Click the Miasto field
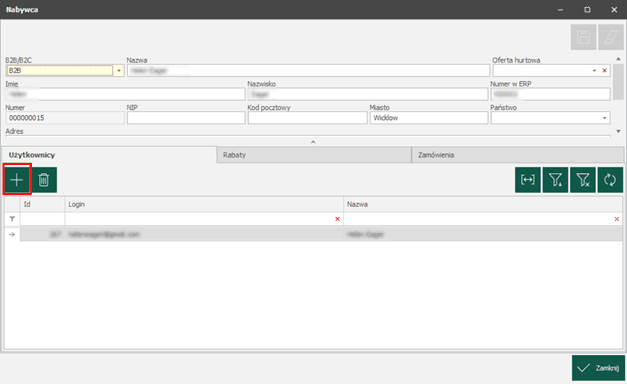The image size is (627, 384). click(x=429, y=118)
